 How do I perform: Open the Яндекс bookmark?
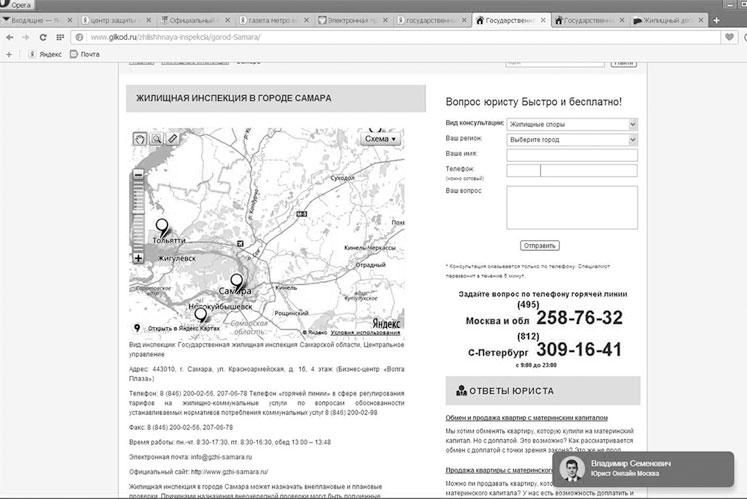click(x=45, y=54)
